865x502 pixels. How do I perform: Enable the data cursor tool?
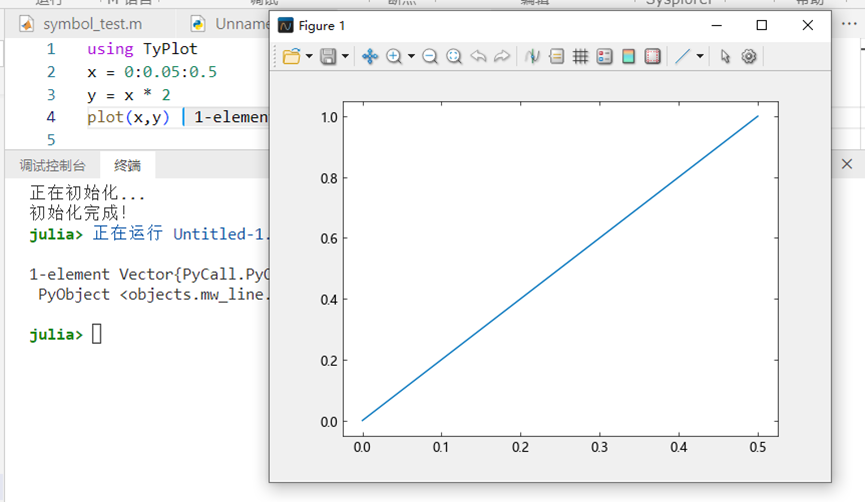[532, 56]
